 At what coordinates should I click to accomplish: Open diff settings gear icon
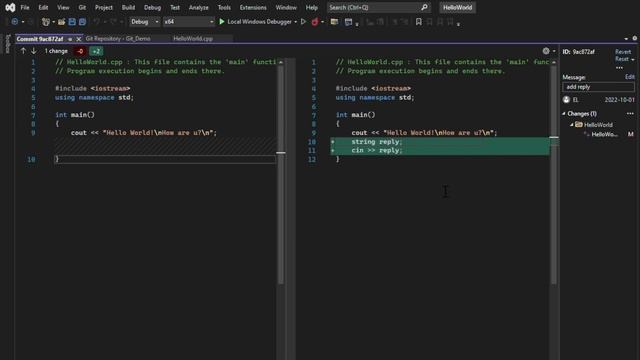pos(546,51)
